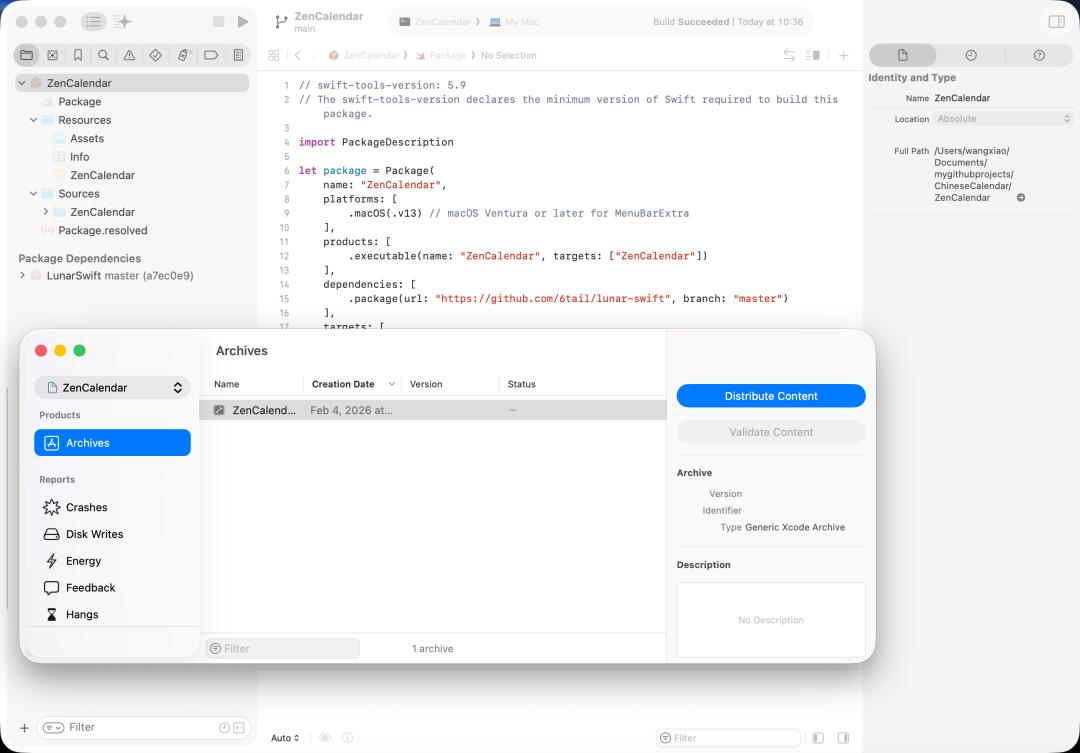1080x753 pixels.
Task: Open the ZenCalendar product dropdown in Organizer
Action: pos(112,388)
